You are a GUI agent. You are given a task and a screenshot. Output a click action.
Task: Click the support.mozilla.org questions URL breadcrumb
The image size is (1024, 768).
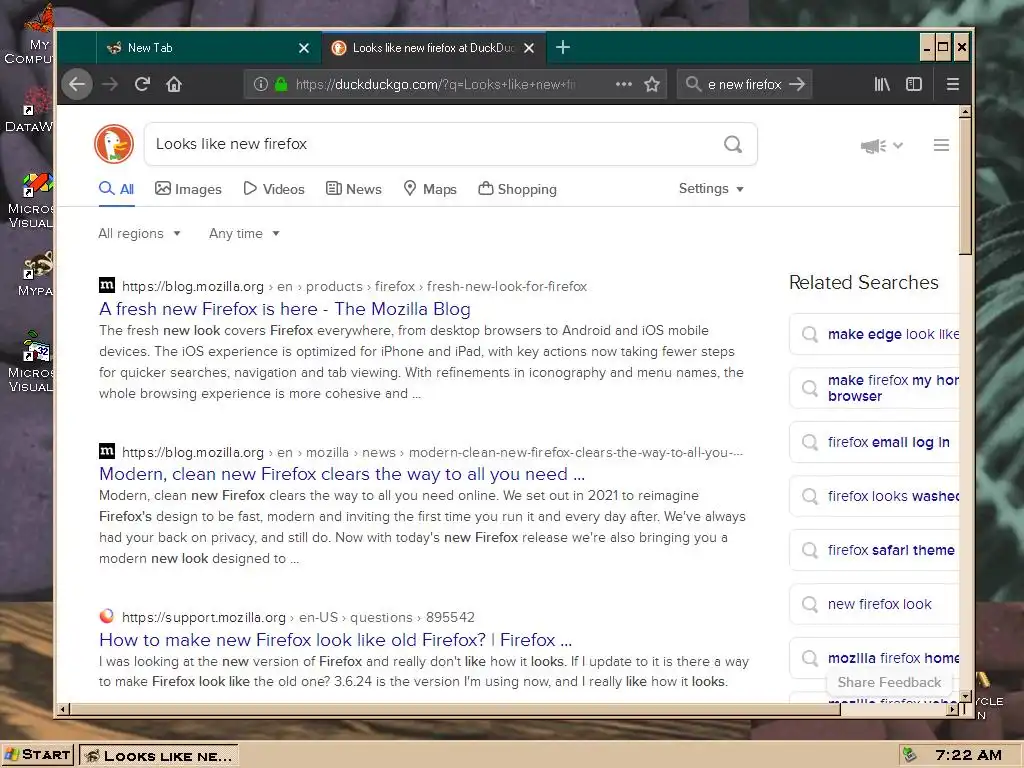(298, 617)
